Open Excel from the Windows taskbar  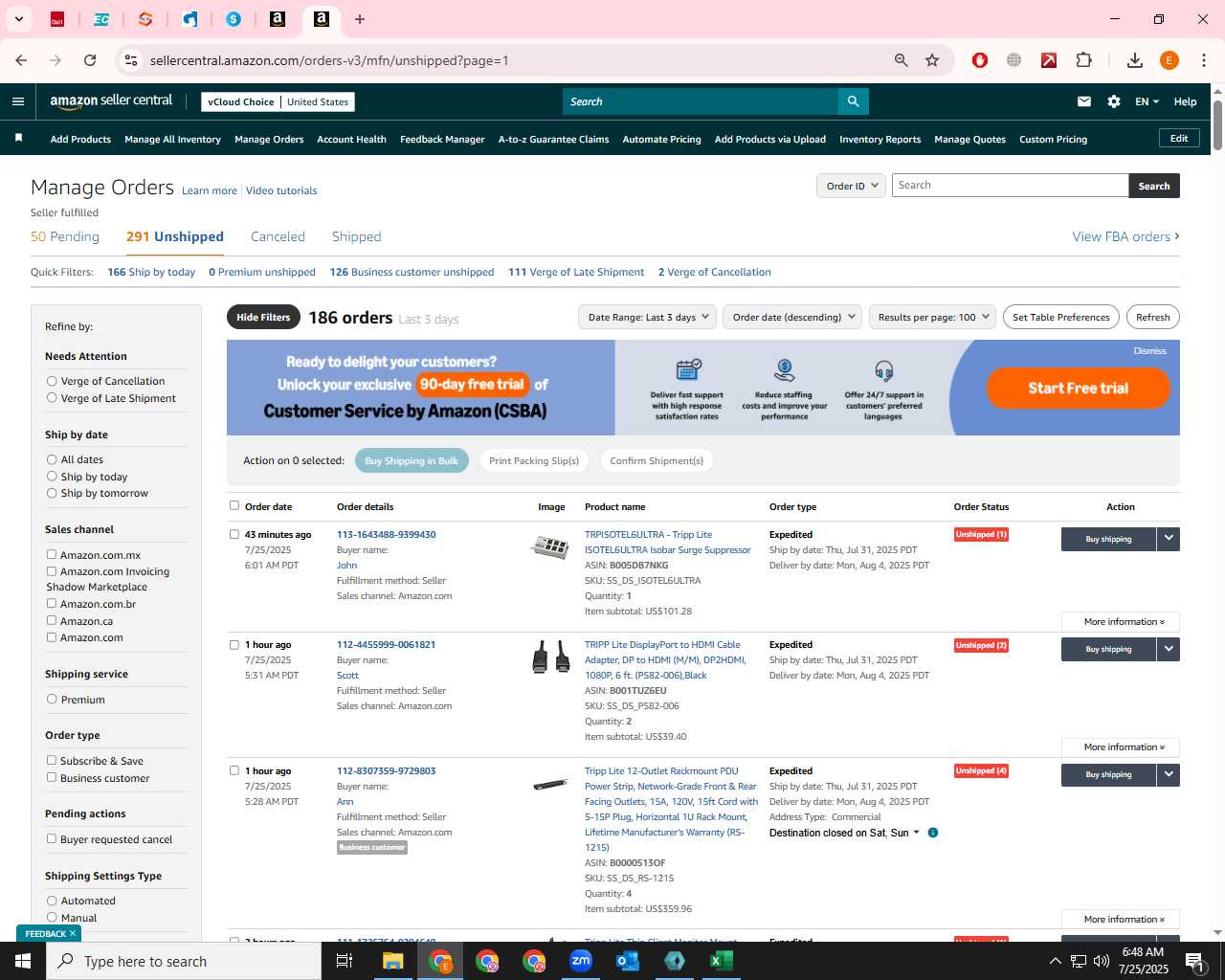point(722,961)
